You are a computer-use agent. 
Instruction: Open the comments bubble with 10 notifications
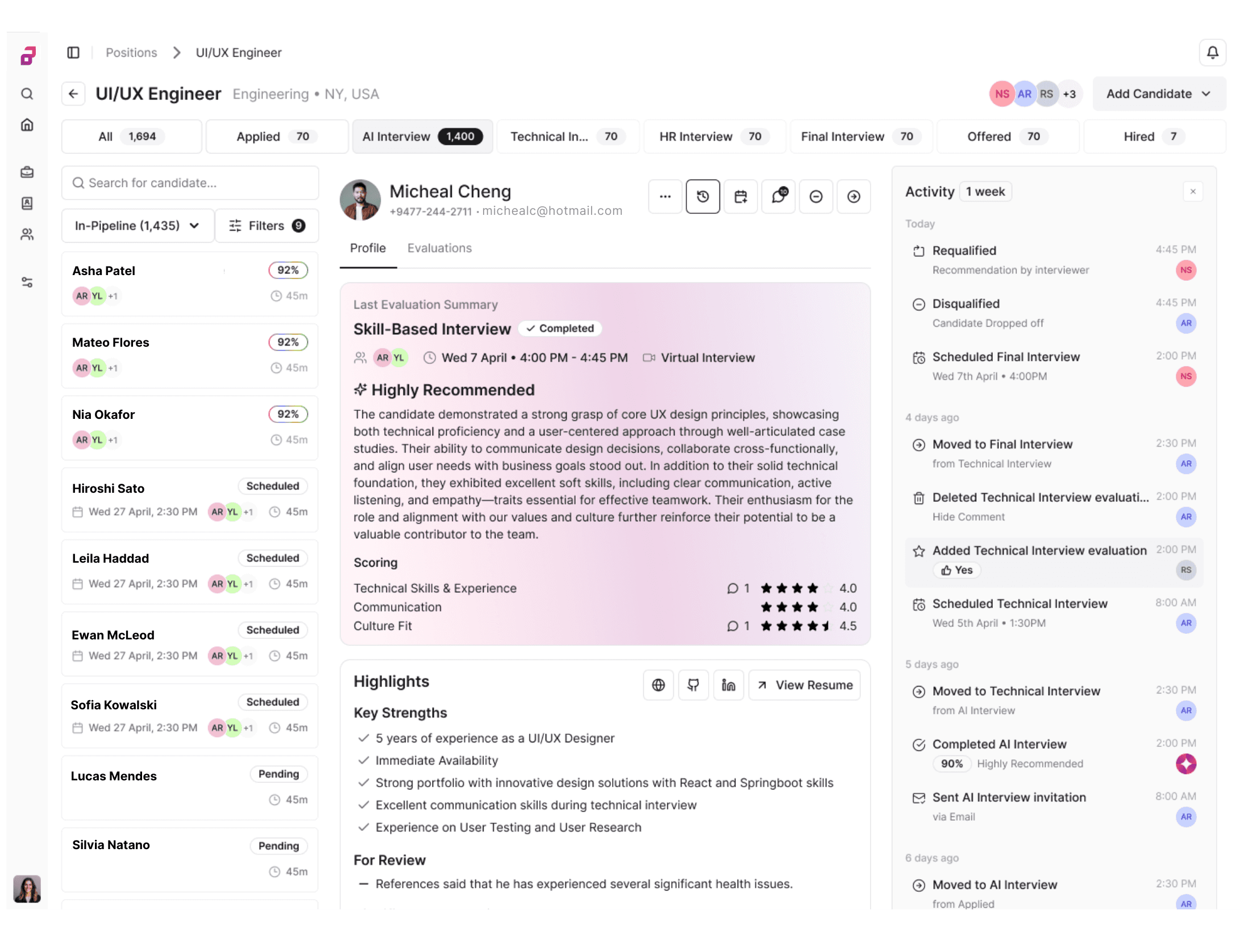[x=779, y=197]
